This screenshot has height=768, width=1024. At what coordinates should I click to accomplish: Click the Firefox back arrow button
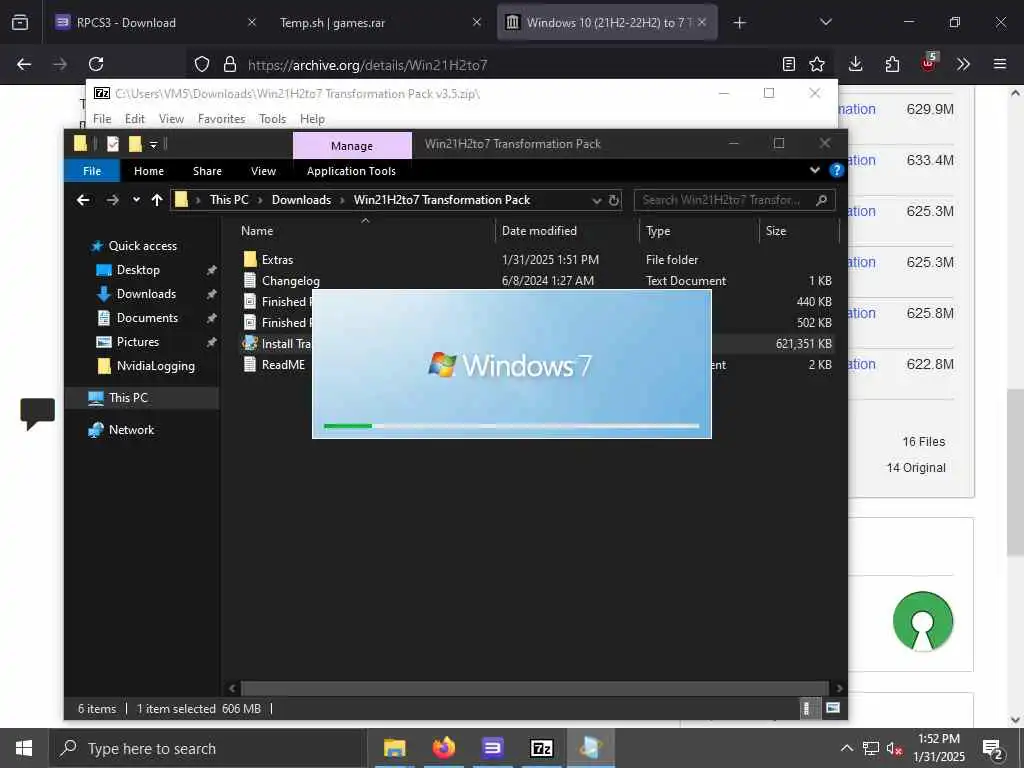pyautogui.click(x=24, y=64)
